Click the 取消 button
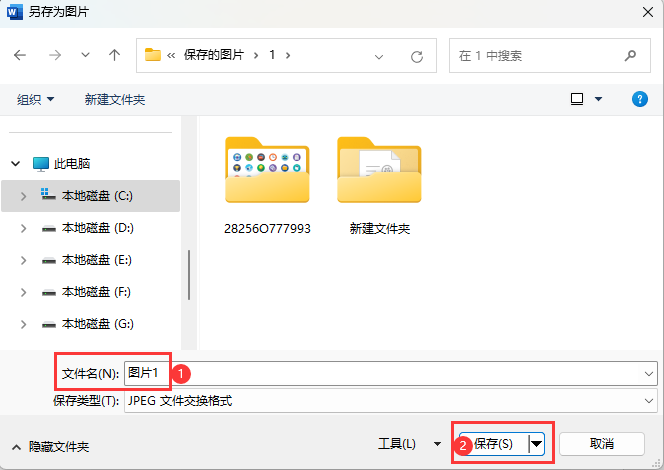The width and height of the screenshot is (664, 470). pyautogui.click(x=602, y=444)
